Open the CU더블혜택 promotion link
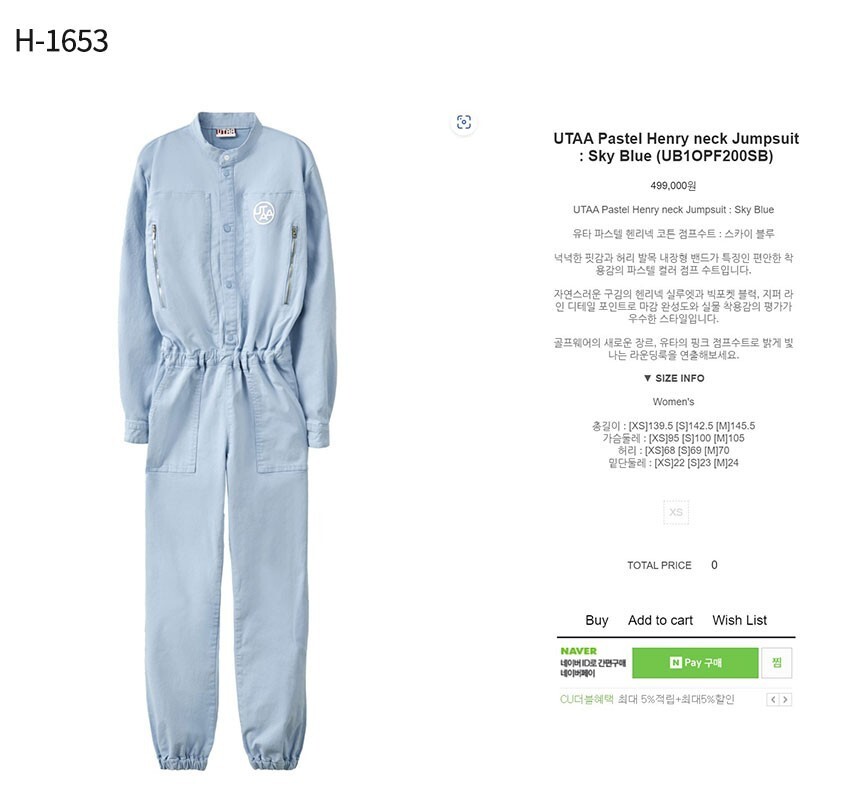Screen dimensions: 860x809 (x=586, y=699)
